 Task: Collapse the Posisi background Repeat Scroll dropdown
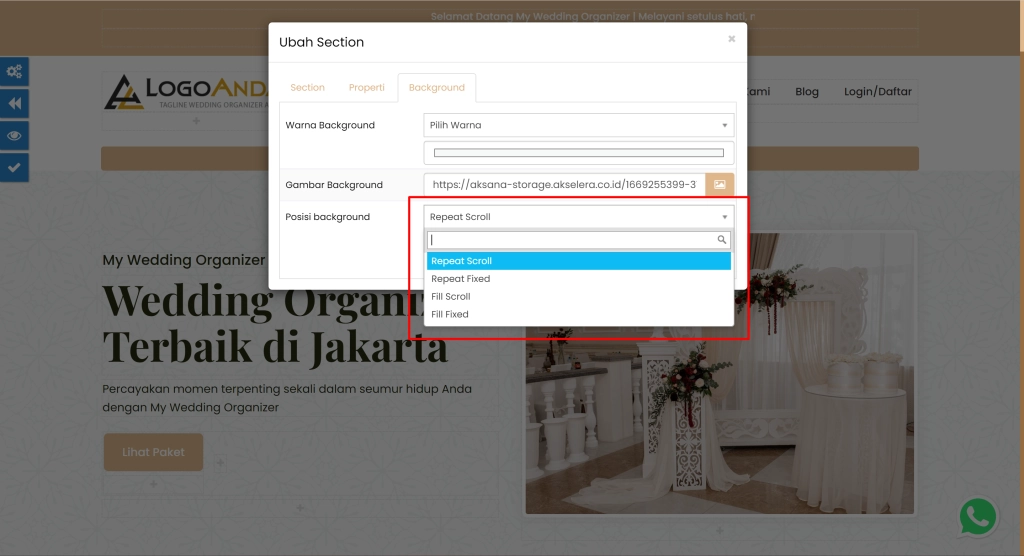tap(578, 217)
